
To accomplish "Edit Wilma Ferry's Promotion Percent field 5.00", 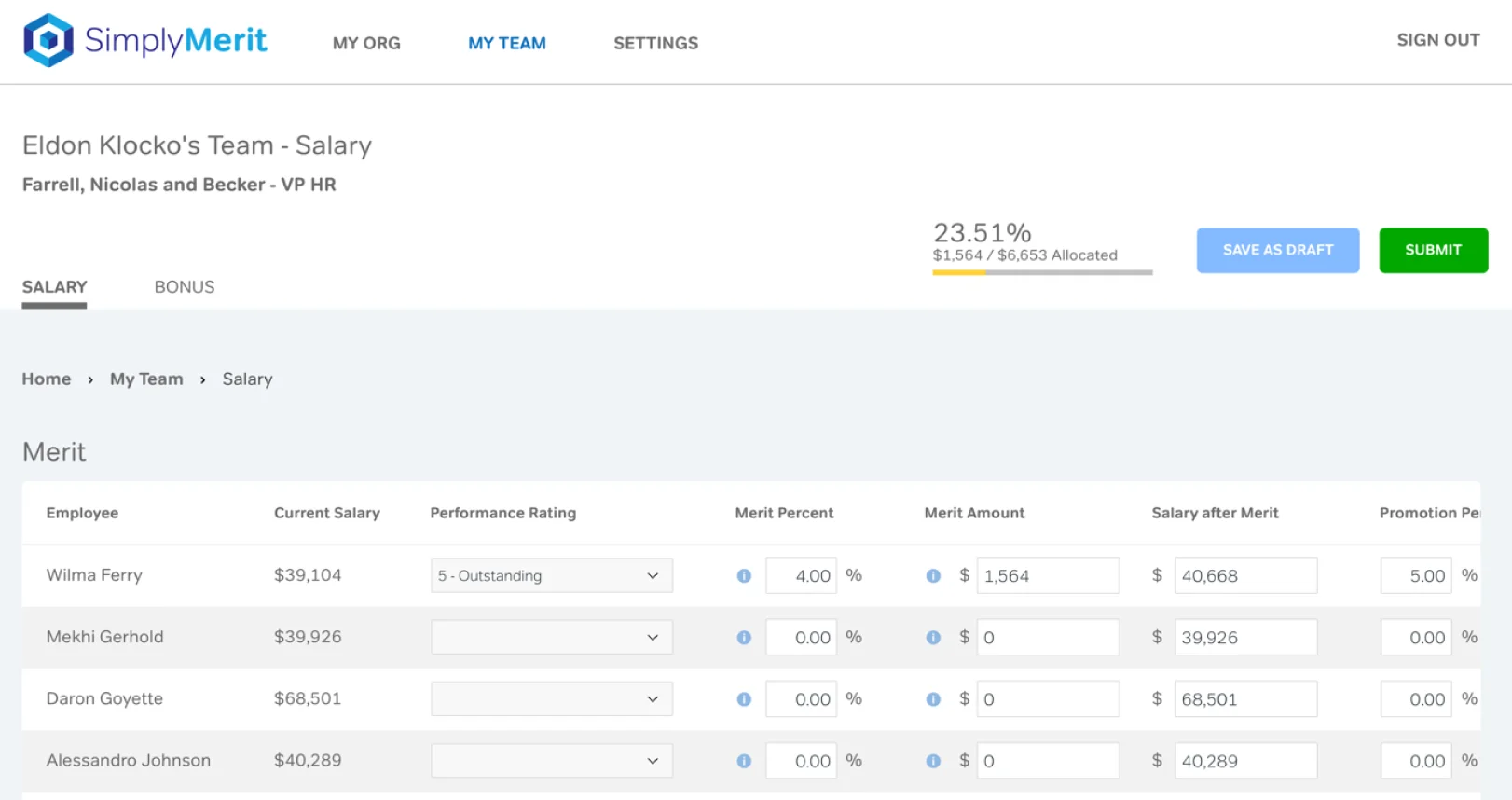I will [x=1416, y=575].
